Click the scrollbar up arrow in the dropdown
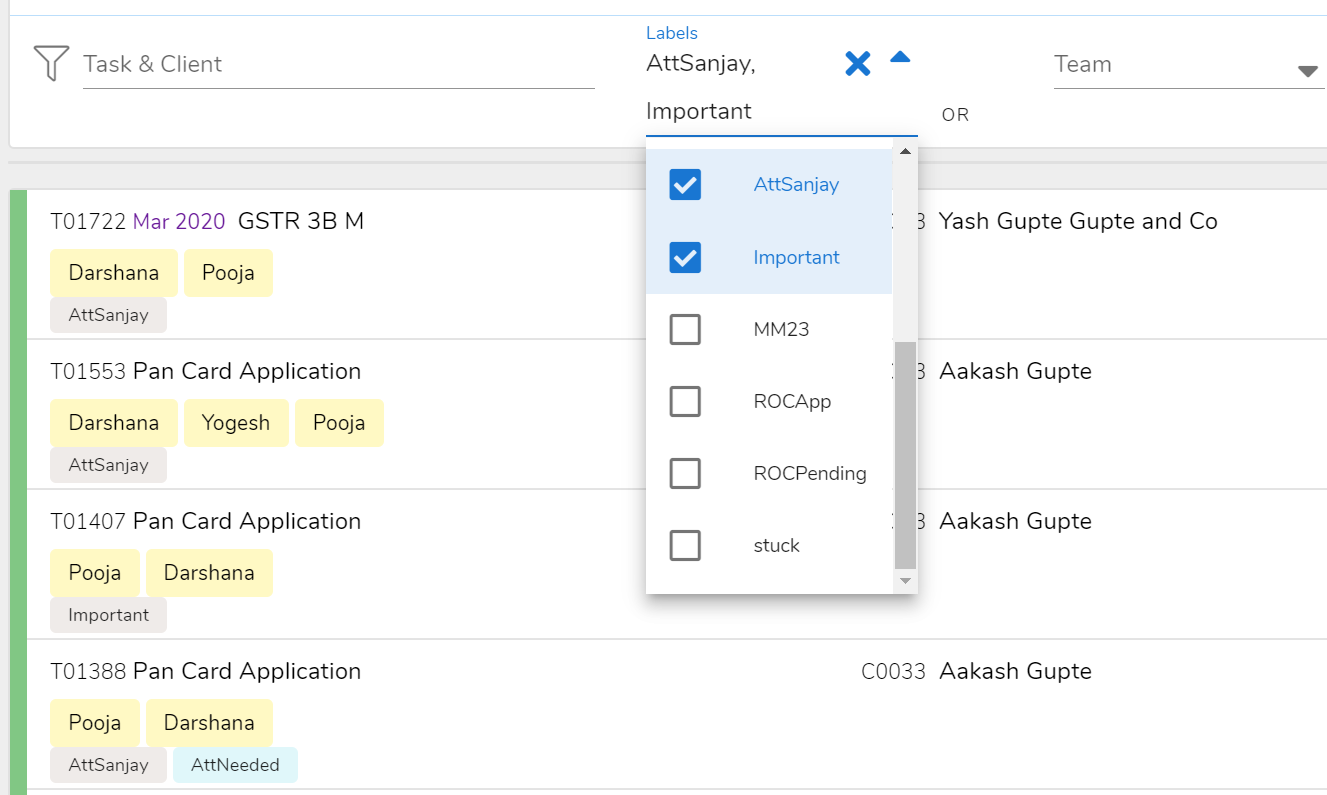The height and width of the screenshot is (795, 1327). click(905, 150)
